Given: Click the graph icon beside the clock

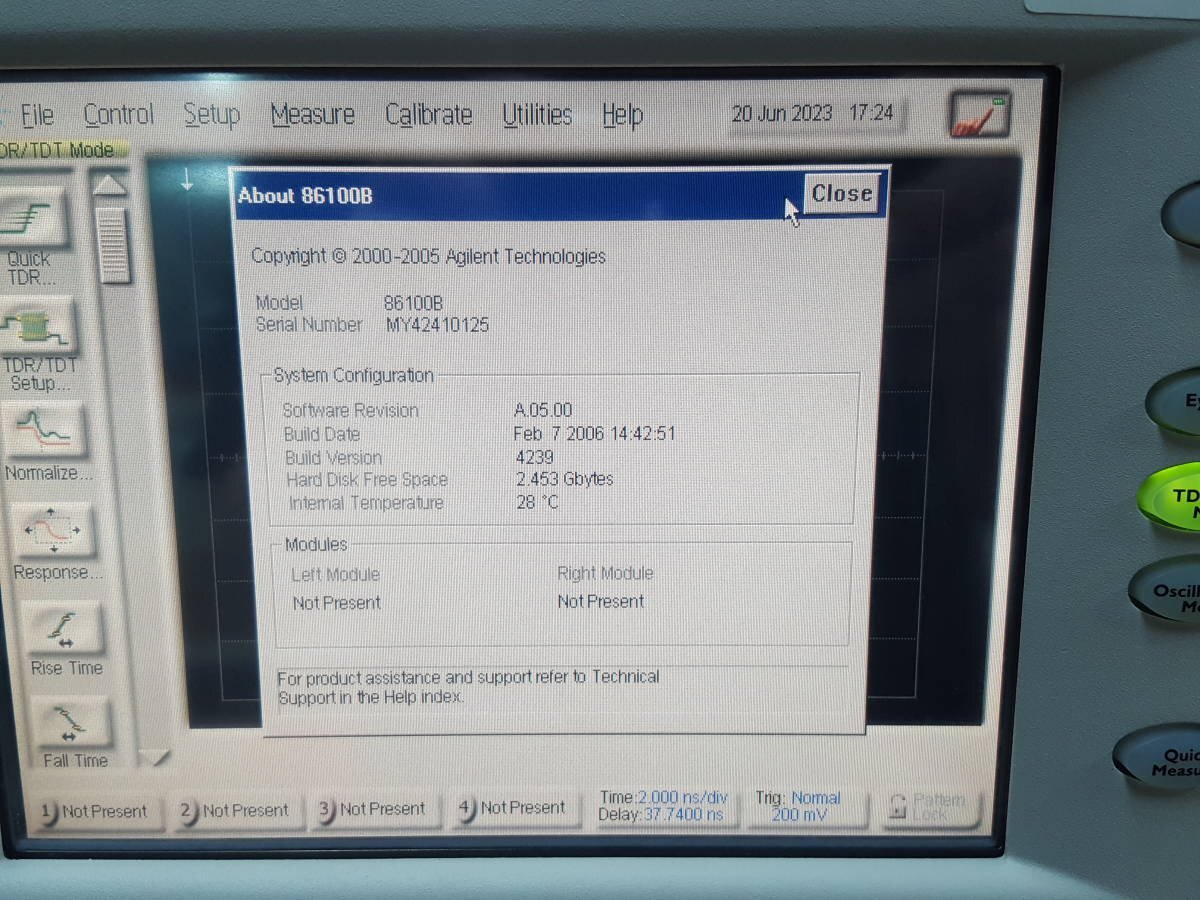Looking at the screenshot, I should click(979, 116).
